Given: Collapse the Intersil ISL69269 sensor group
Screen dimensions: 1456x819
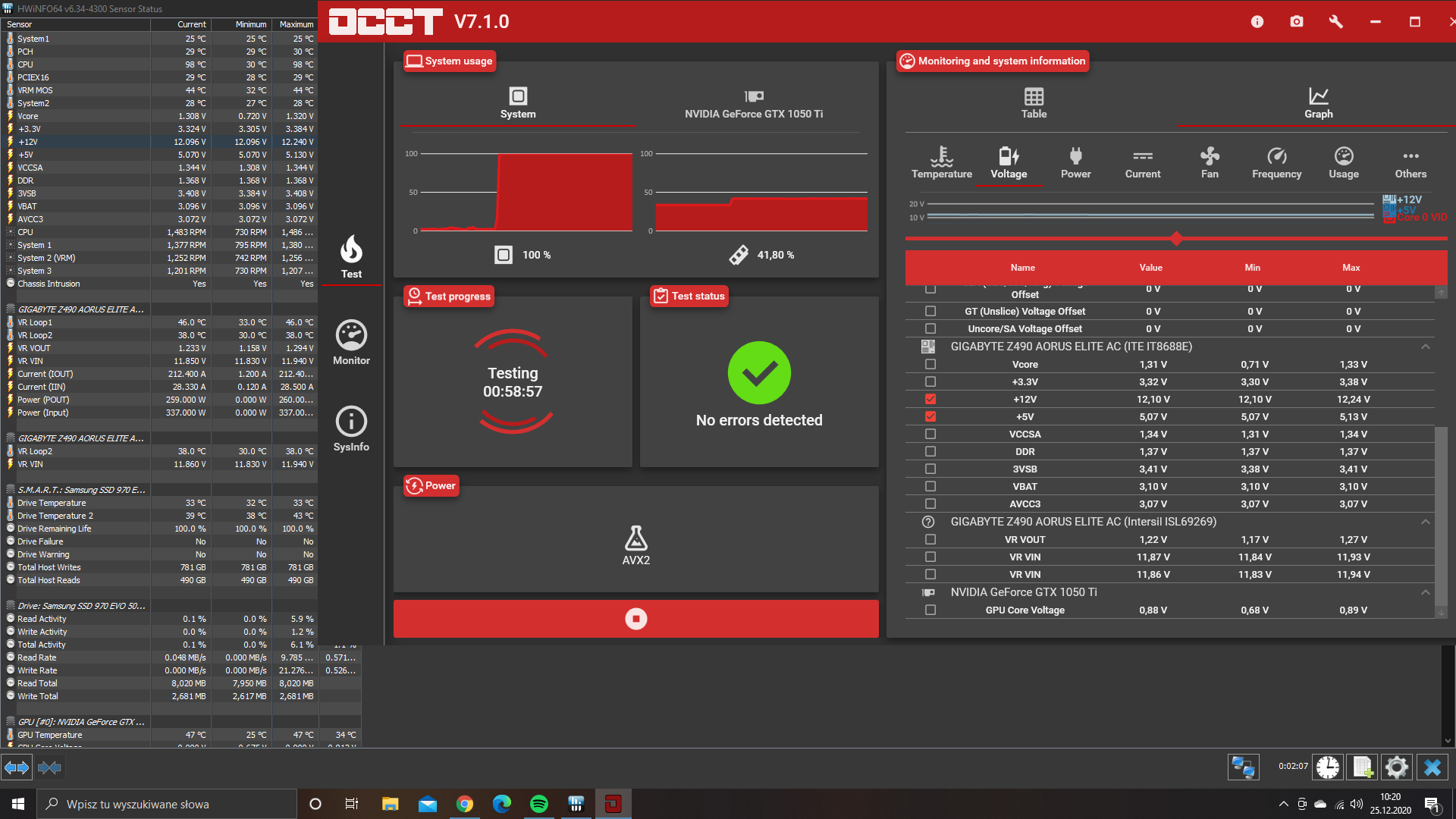Looking at the screenshot, I should [1426, 522].
